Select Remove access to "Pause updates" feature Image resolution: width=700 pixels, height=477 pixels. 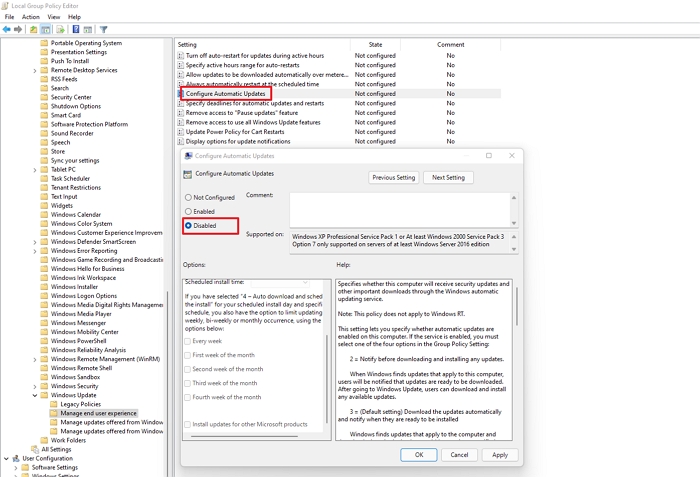click(x=242, y=113)
